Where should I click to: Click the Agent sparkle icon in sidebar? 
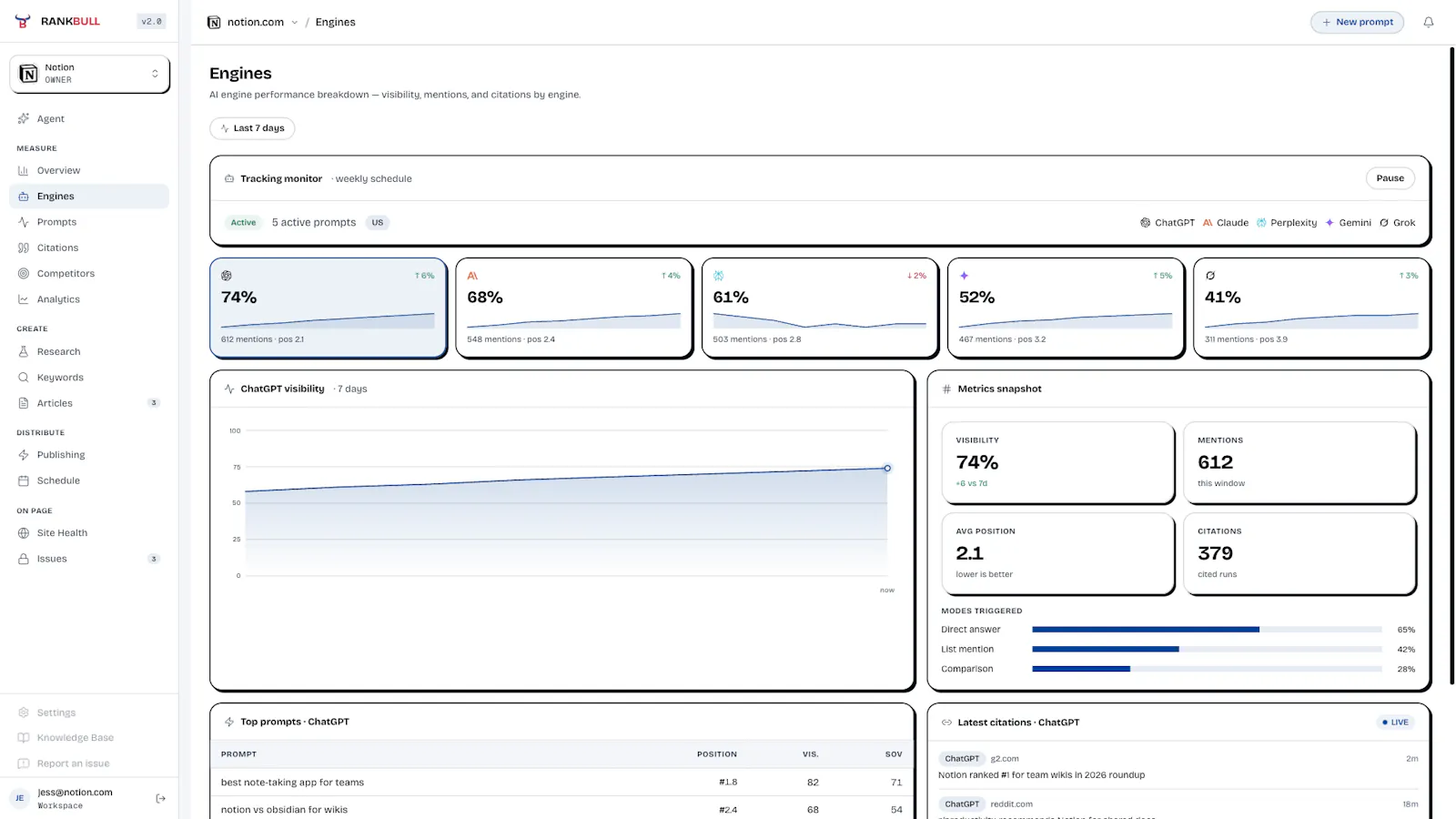pos(24,118)
